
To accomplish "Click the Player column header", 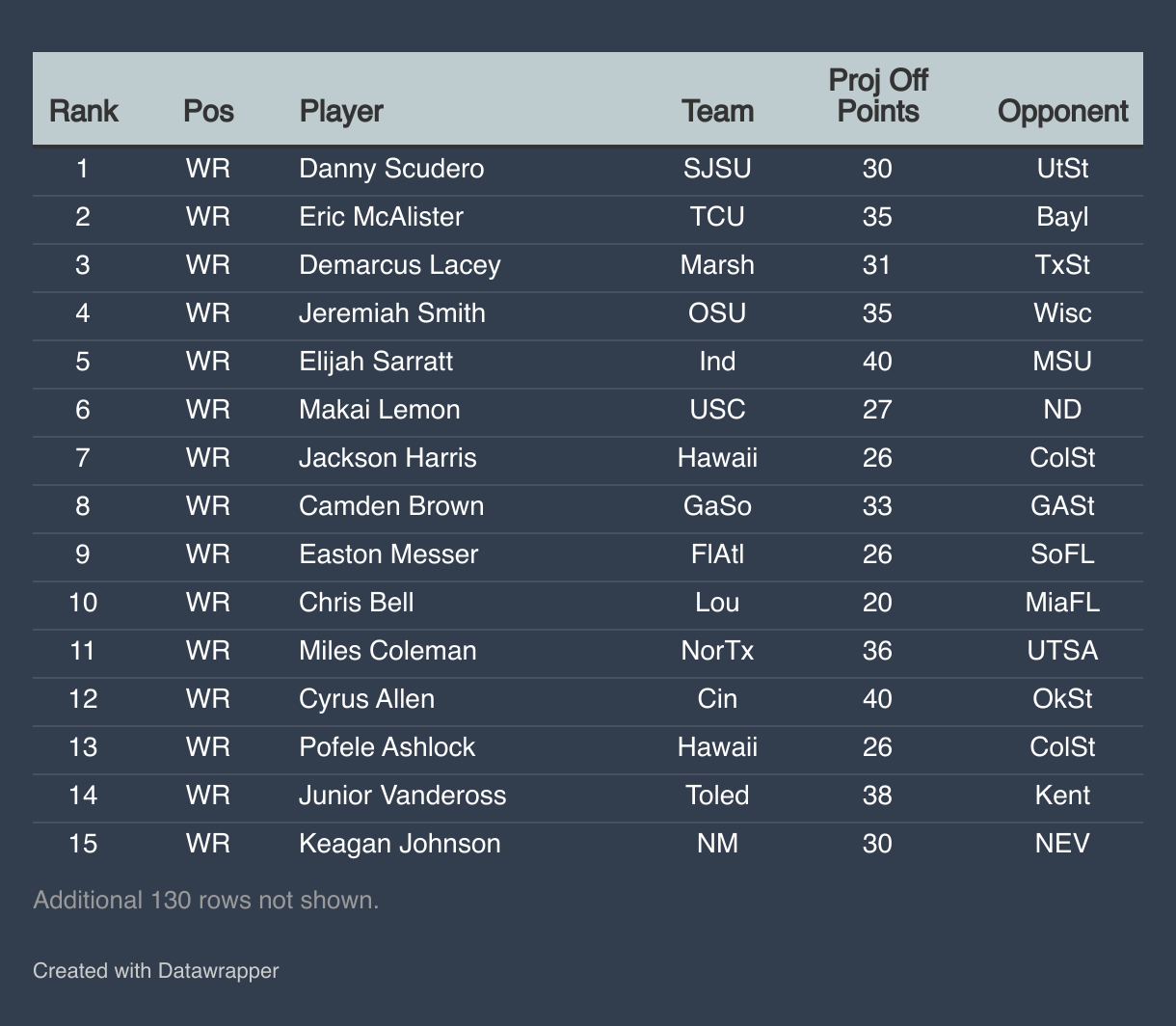I will (x=341, y=111).
